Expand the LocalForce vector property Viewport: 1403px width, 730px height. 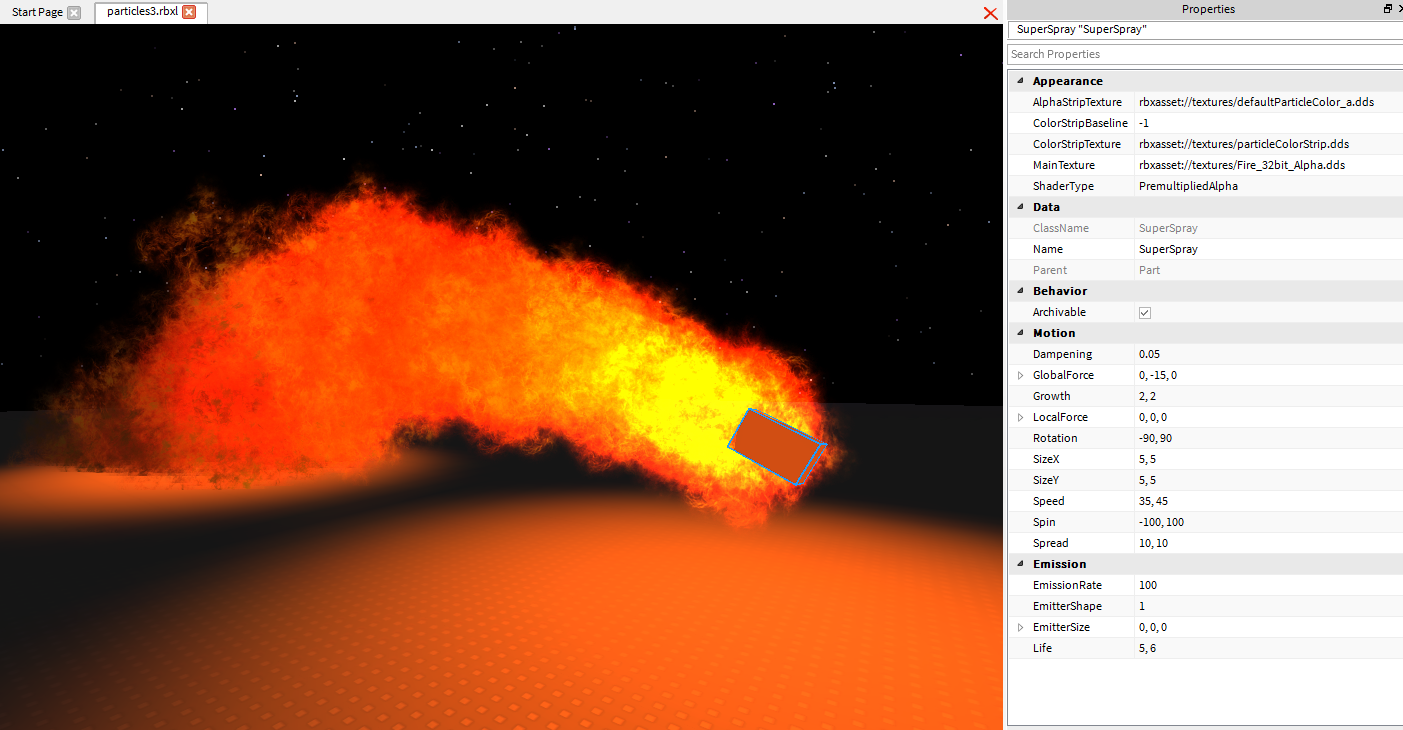tap(1020, 417)
